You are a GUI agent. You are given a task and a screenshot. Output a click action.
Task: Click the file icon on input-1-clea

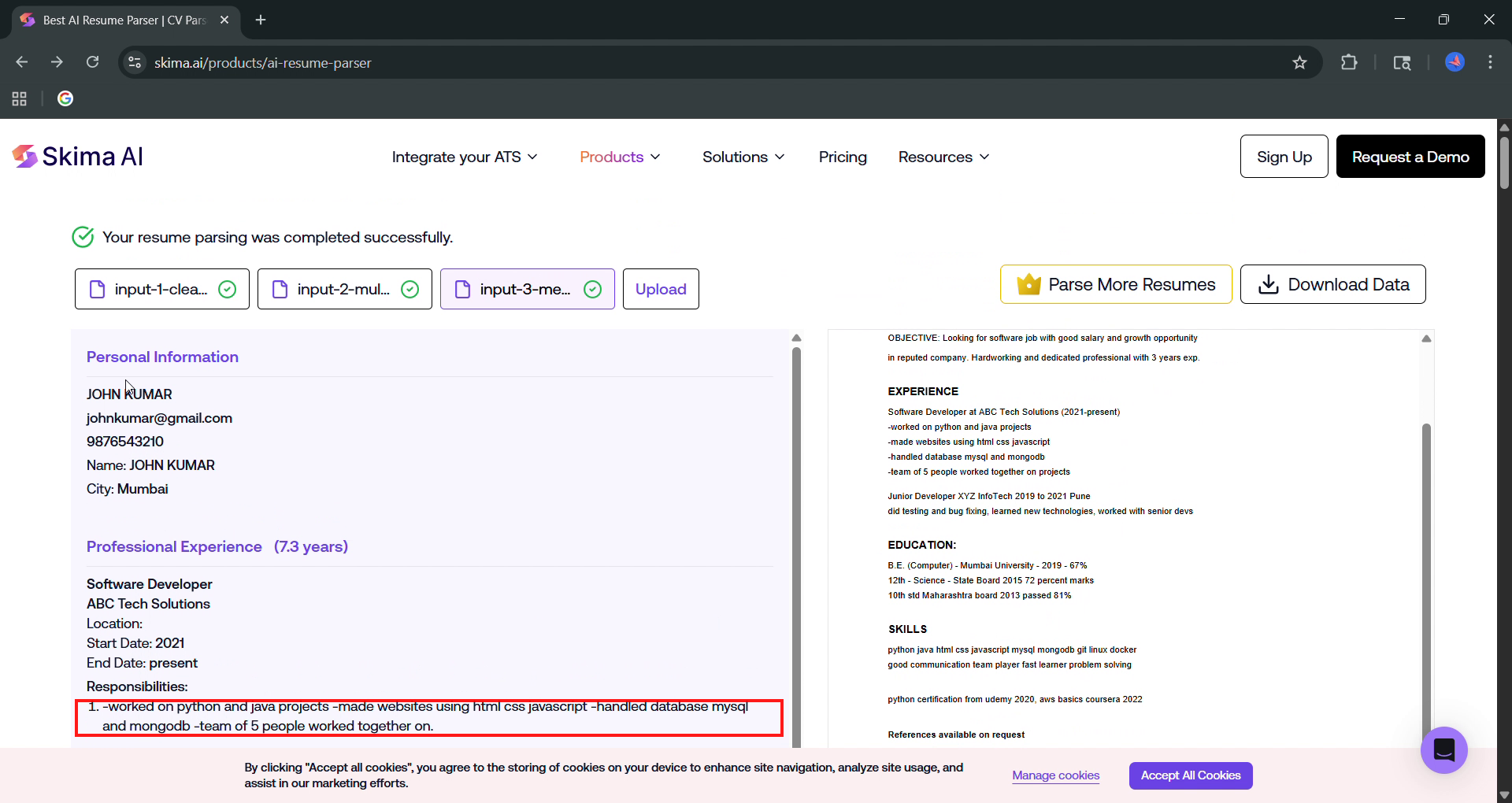tap(98, 289)
